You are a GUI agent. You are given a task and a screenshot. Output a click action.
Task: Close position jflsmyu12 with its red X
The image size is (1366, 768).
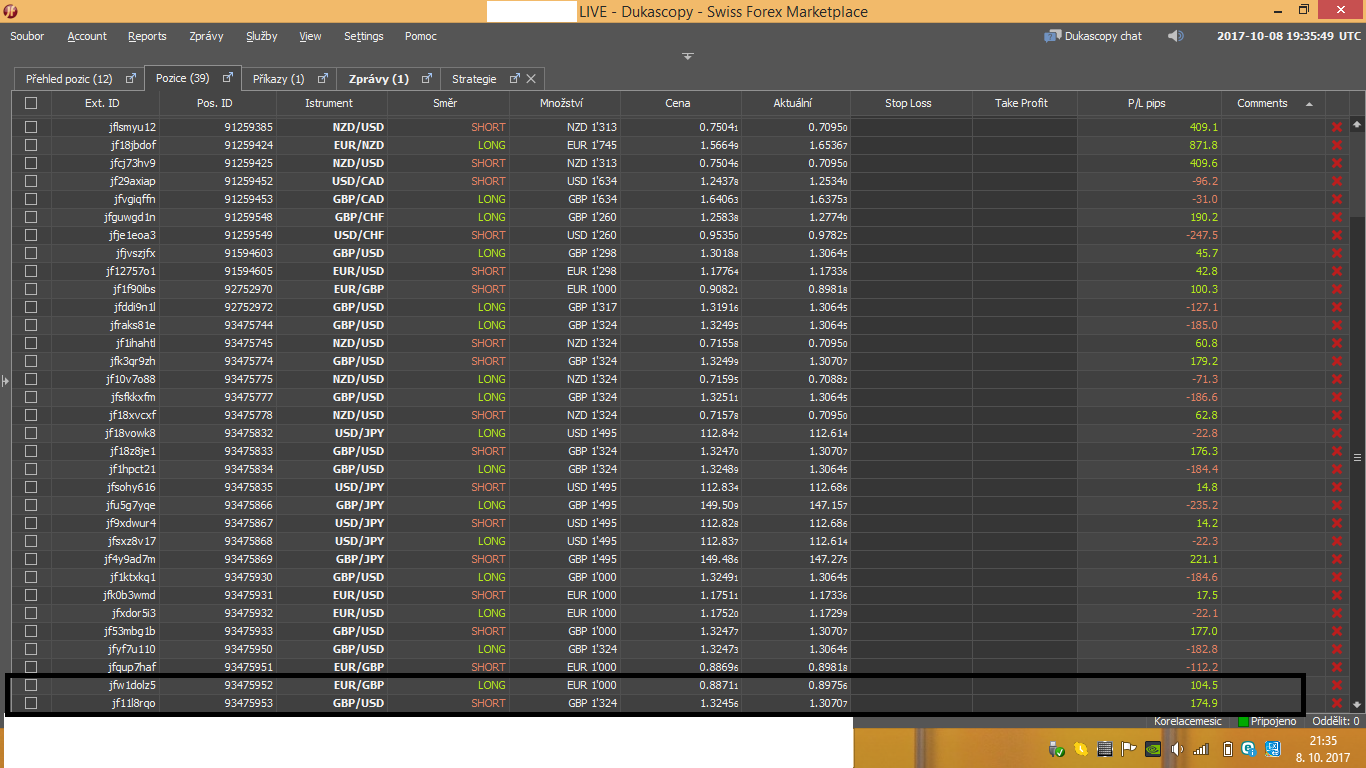pos(1336,127)
